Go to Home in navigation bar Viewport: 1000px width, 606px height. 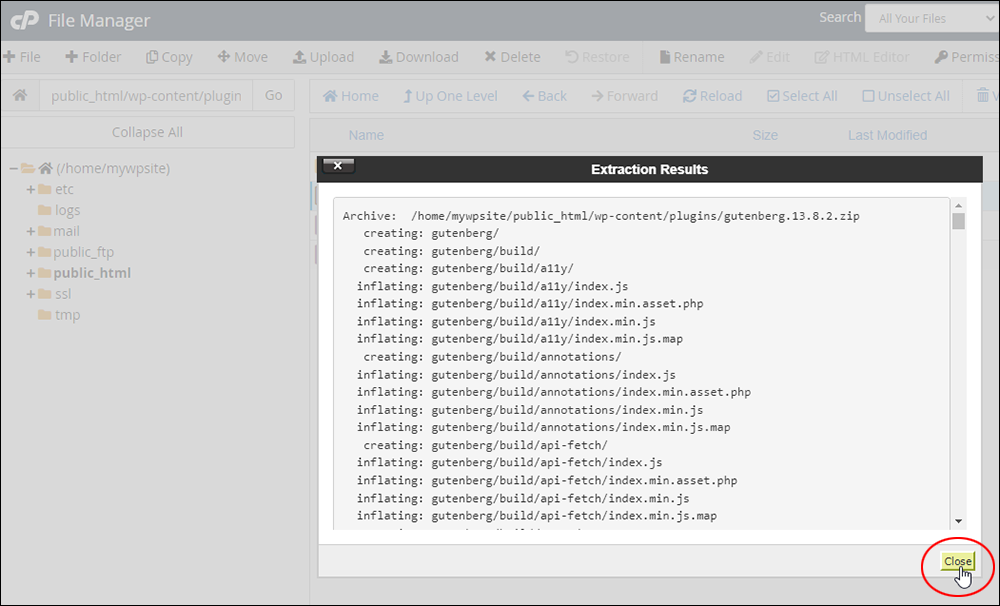[x=351, y=96]
